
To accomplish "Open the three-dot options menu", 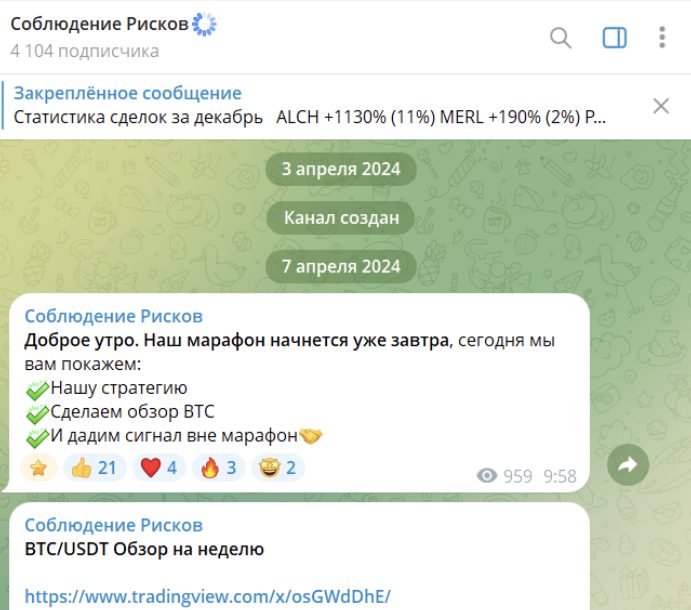I will tap(662, 37).
